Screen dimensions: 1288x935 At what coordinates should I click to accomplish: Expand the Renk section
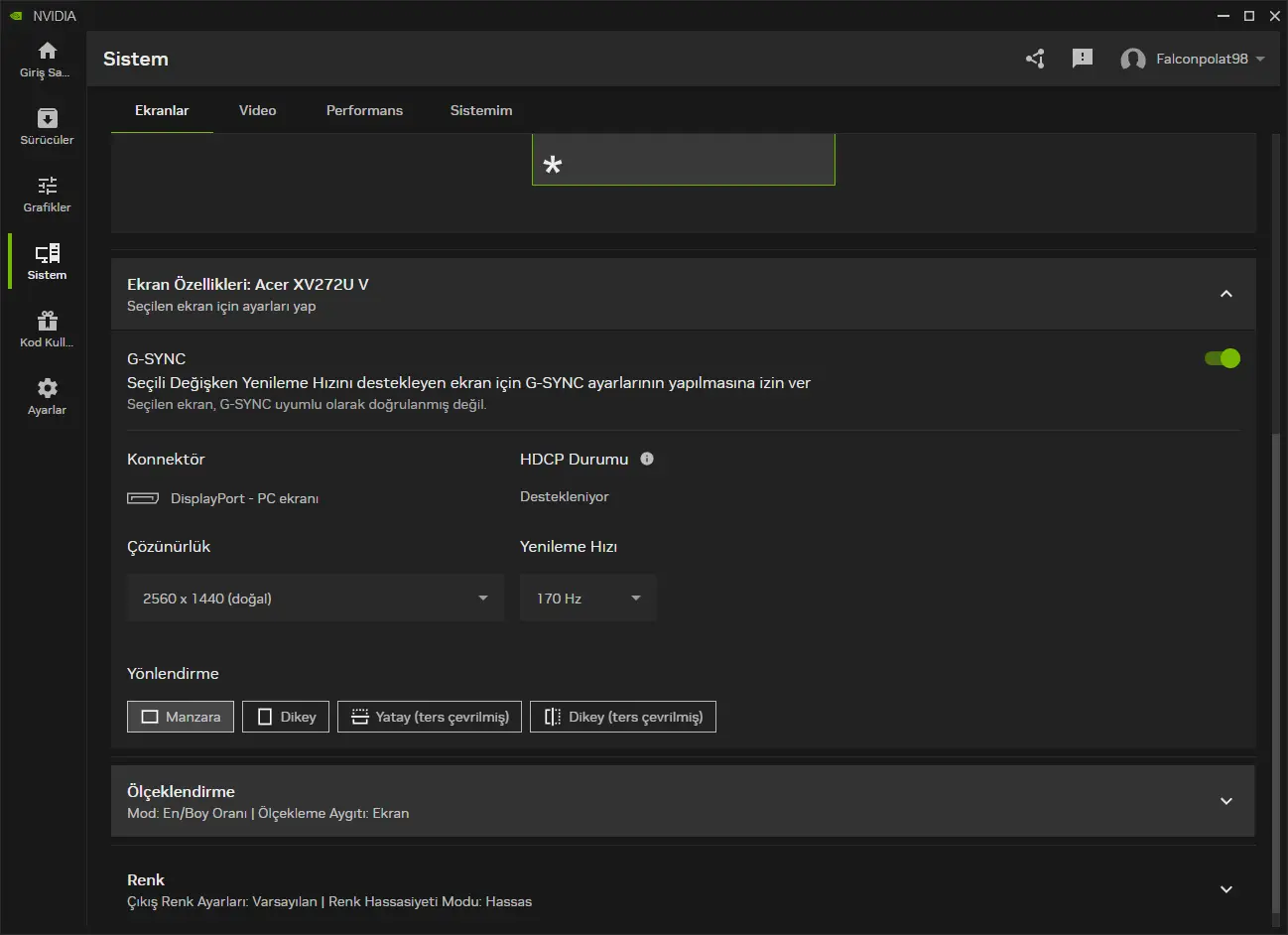tap(1226, 889)
